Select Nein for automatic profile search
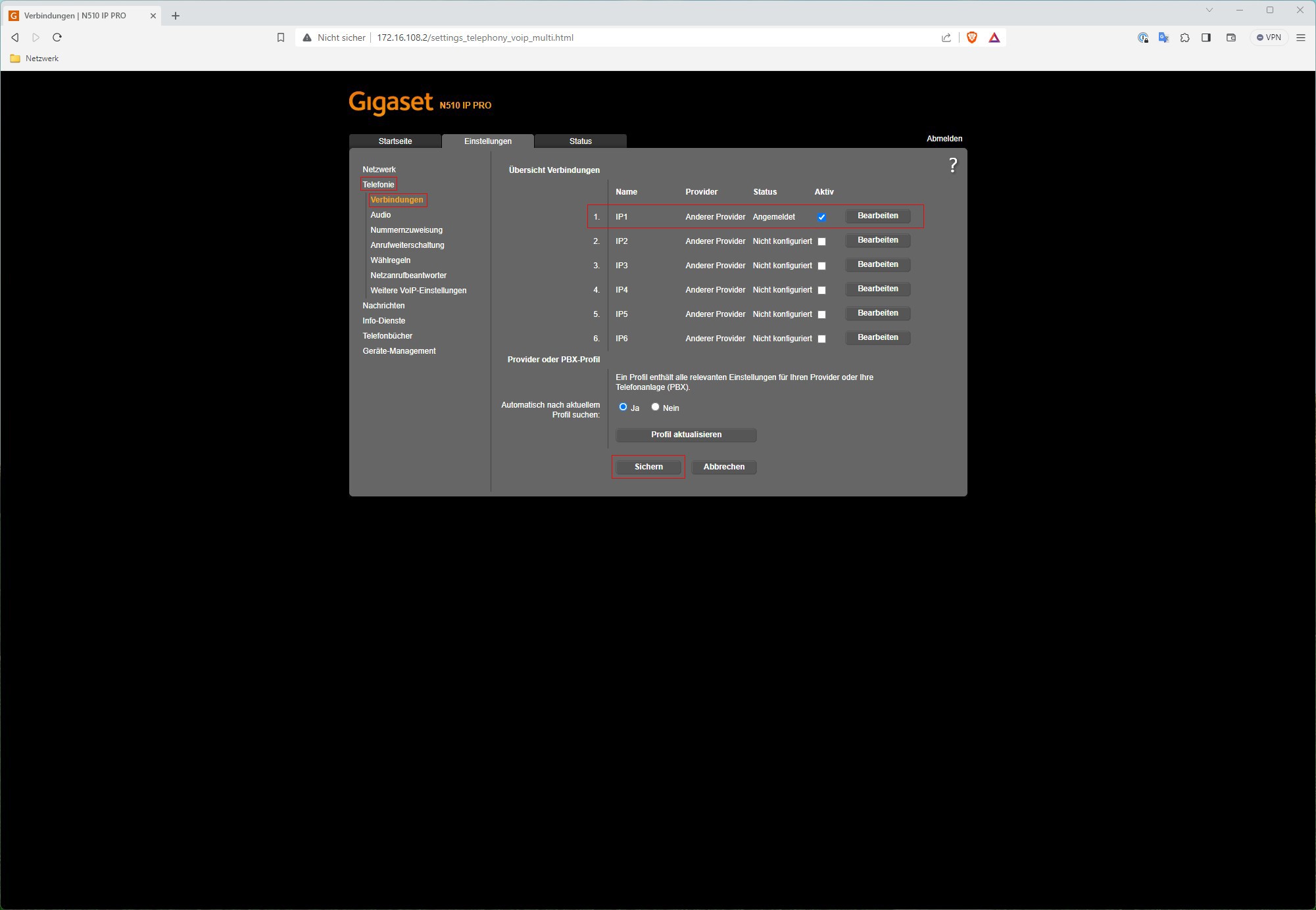1316x910 pixels. click(655, 407)
